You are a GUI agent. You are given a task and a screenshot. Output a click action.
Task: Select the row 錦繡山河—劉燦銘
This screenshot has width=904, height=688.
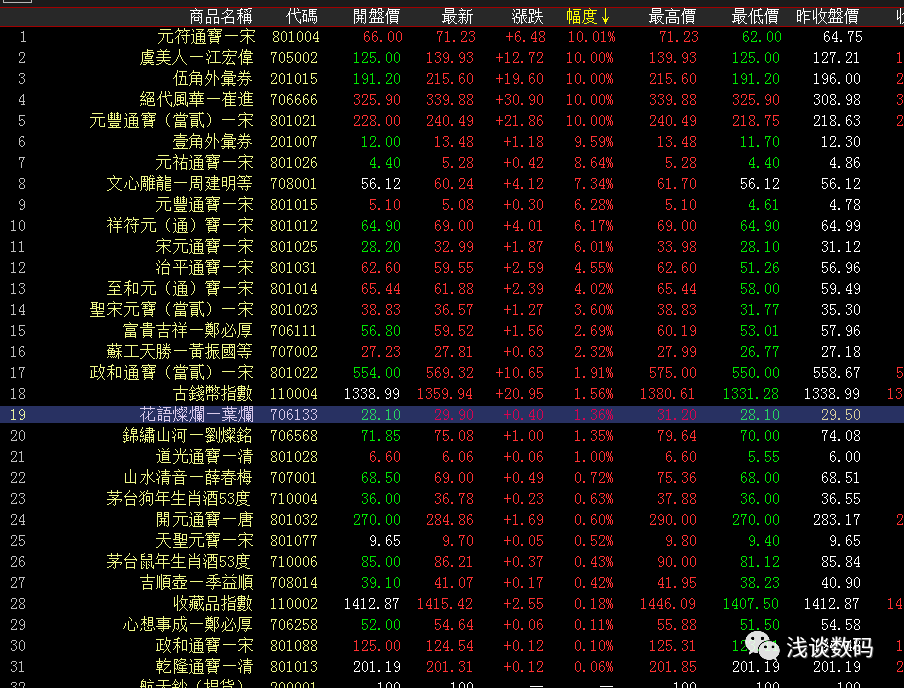(x=452, y=435)
